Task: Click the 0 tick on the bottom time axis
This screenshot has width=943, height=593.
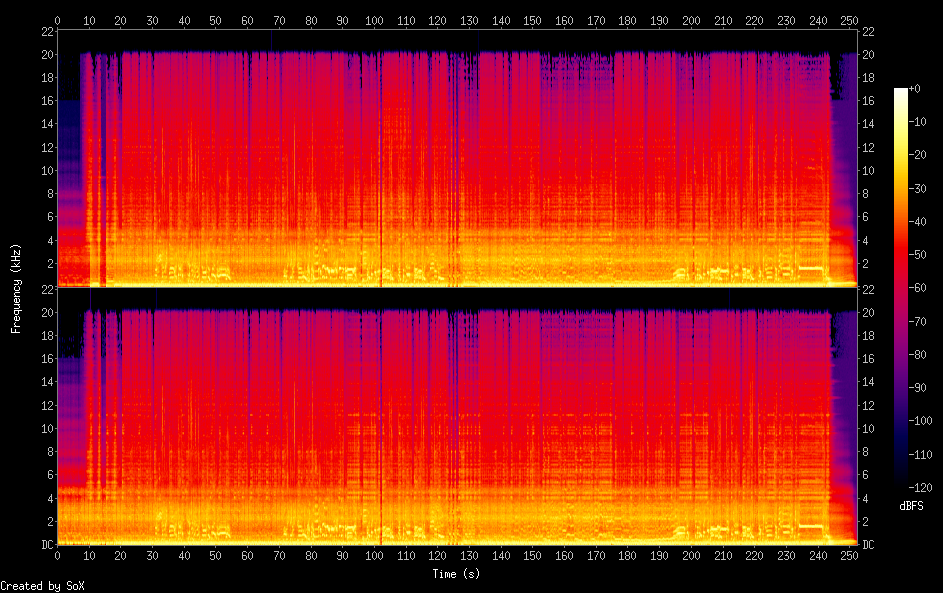Action: coord(58,556)
